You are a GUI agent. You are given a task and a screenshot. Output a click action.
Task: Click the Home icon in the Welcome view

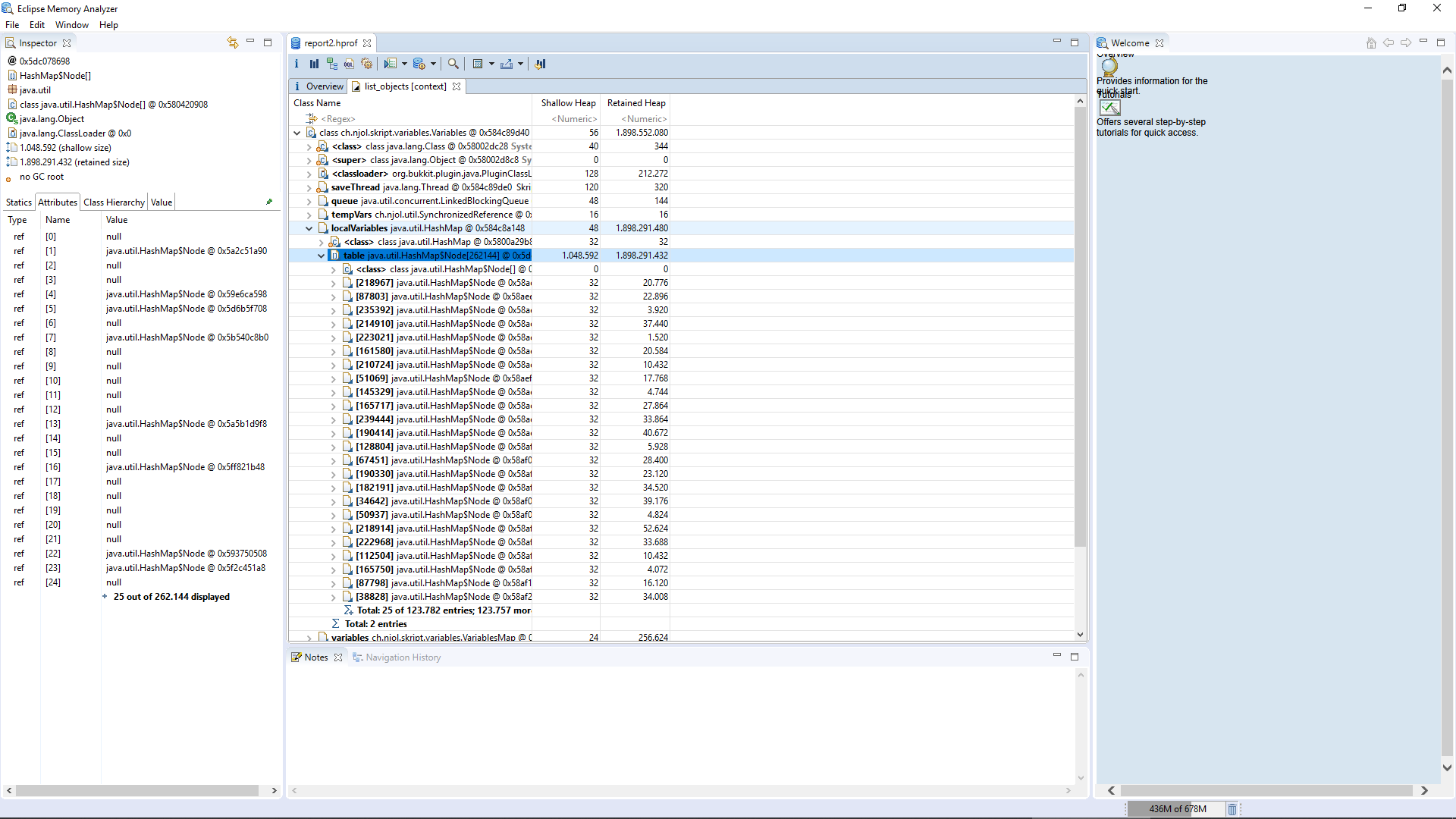click(x=1370, y=43)
